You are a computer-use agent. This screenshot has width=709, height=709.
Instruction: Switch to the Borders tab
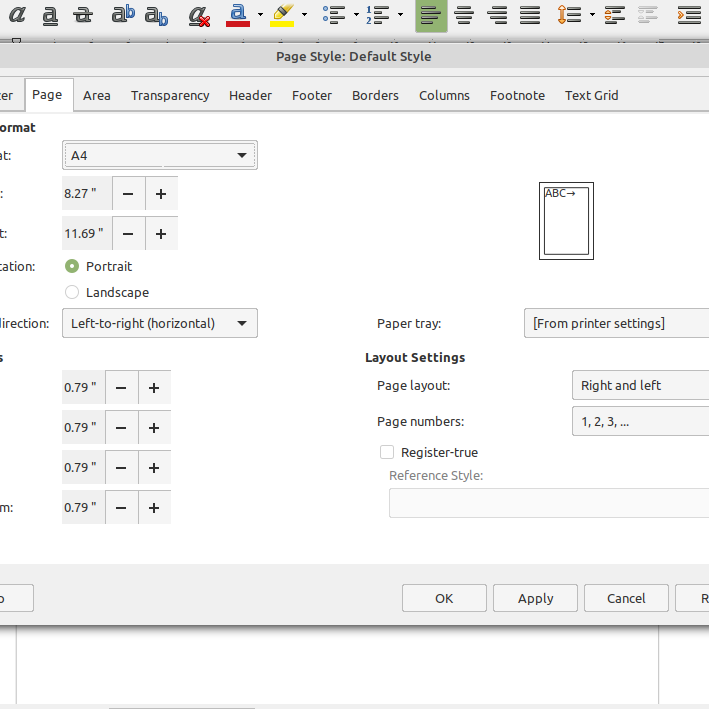375,96
